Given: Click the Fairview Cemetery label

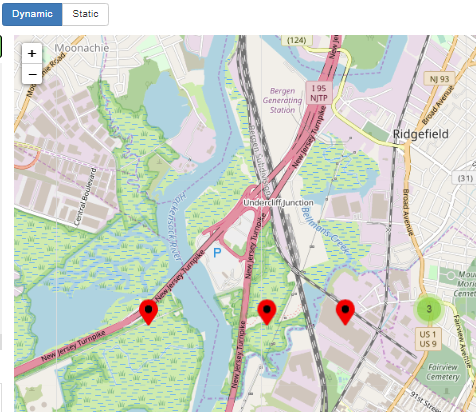Looking at the screenshot, I should pyautogui.click(x=443, y=372).
